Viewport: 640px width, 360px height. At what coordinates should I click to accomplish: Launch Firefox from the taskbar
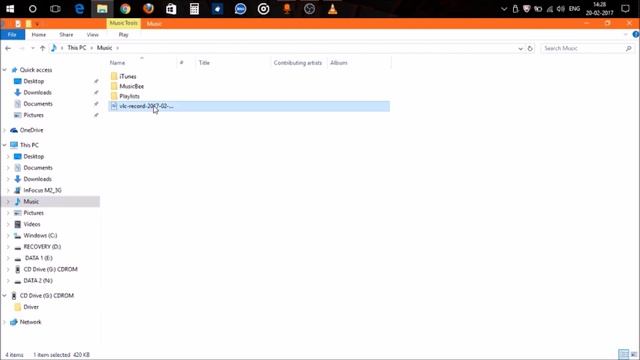point(149,9)
